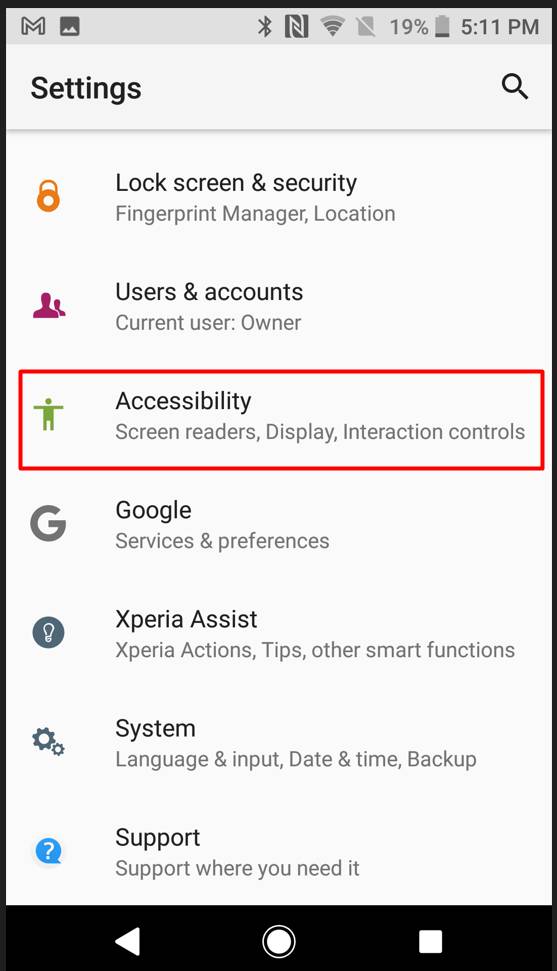The height and width of the screenshot is (971, 557).
Task: Open Google Services & preferences
Action: [279, 525]
